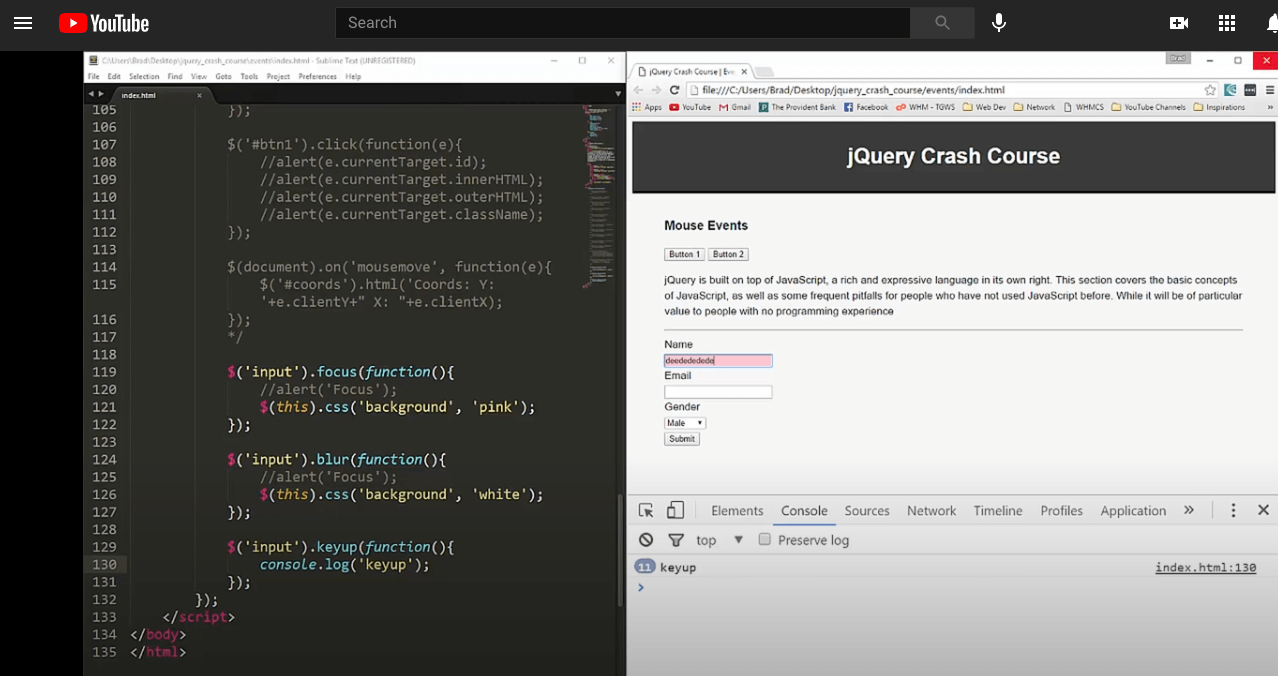This screenshot has height=676, width=1278.
Task: Click into the Email input field
Action: tap(718, 392)
